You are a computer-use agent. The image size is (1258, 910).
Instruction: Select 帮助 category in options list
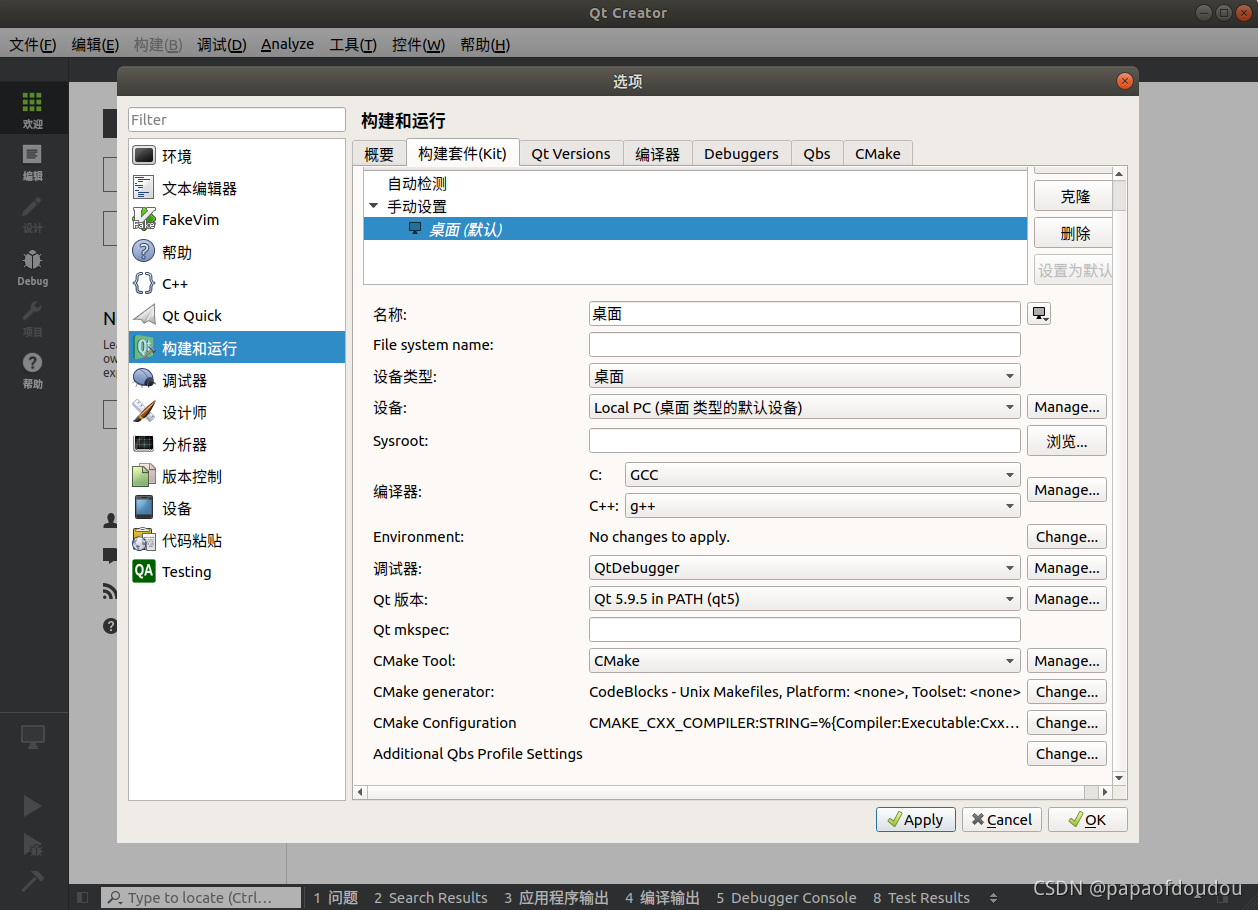[x=237, y=252]
